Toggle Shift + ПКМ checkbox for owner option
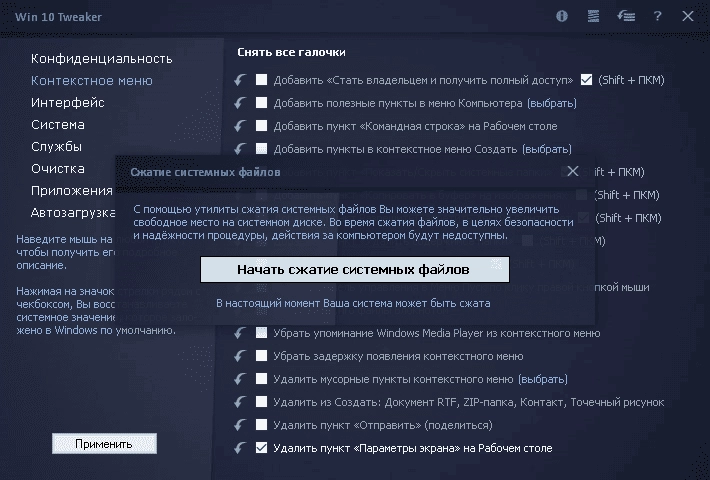Screen dimensions: 710x480 pos(586,80)
